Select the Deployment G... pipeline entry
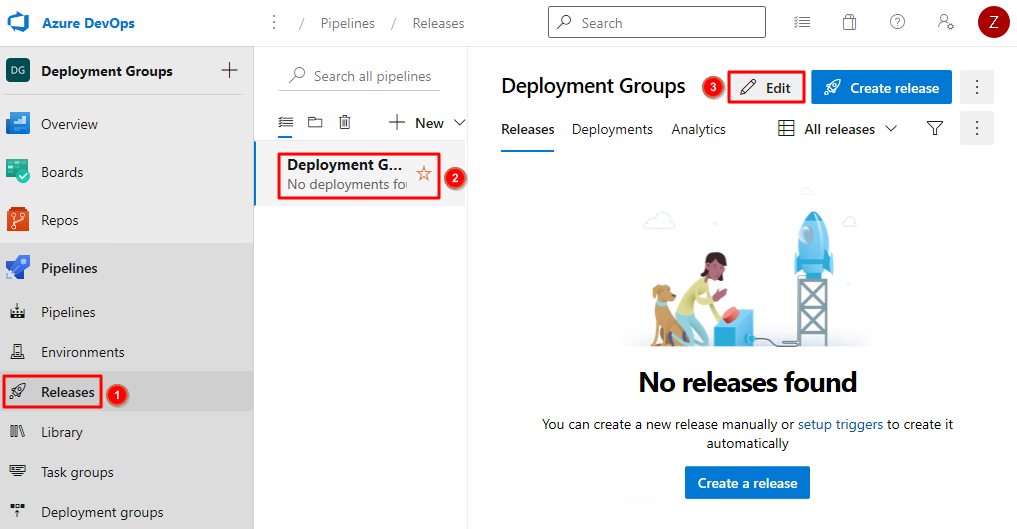Screen dimensions: 1017x529 (x=359, y=174)
